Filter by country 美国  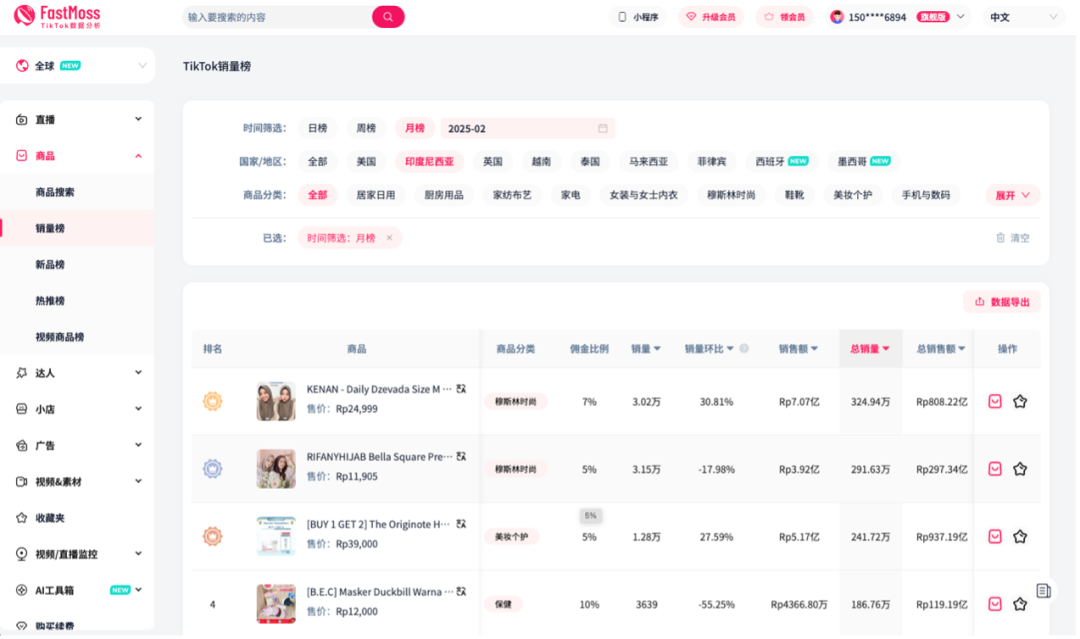point(366,161)
